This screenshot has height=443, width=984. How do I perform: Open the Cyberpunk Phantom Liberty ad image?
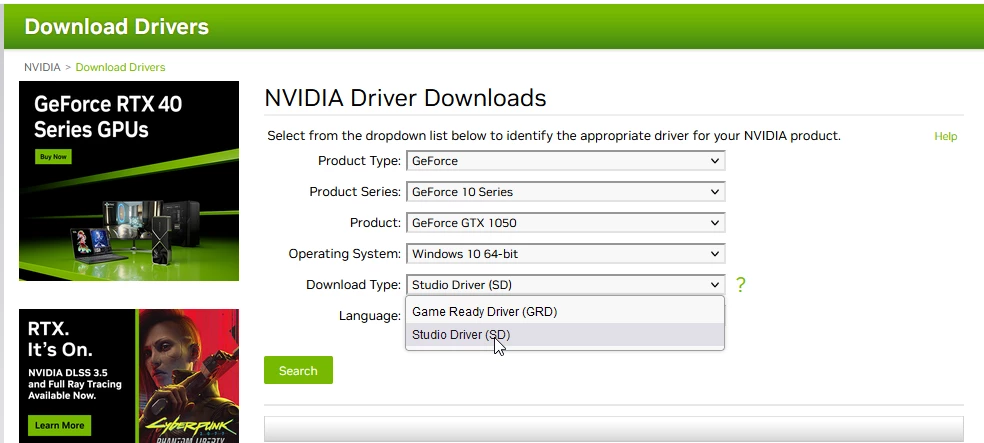129,376
